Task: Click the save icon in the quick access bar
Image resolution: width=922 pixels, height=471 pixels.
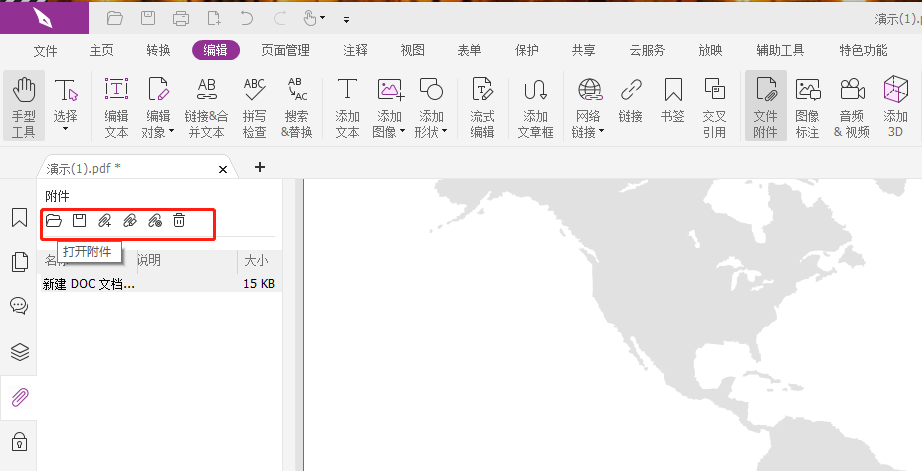Action: point(148,18)
